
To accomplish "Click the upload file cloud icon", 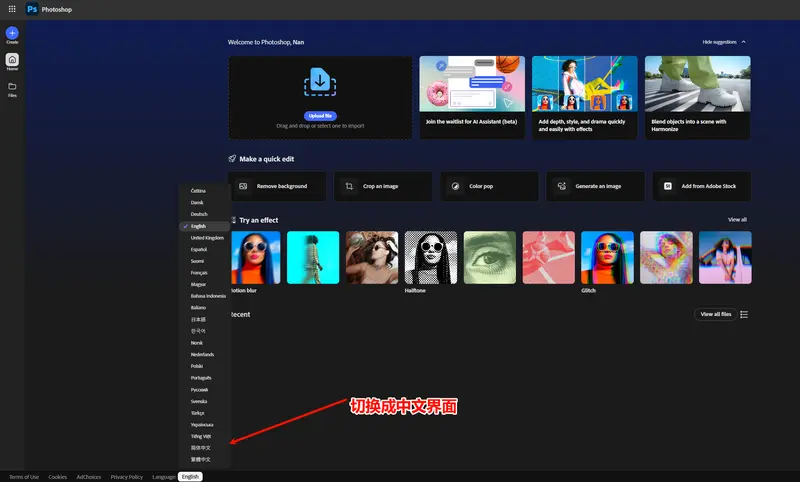I will pos(320,82).
